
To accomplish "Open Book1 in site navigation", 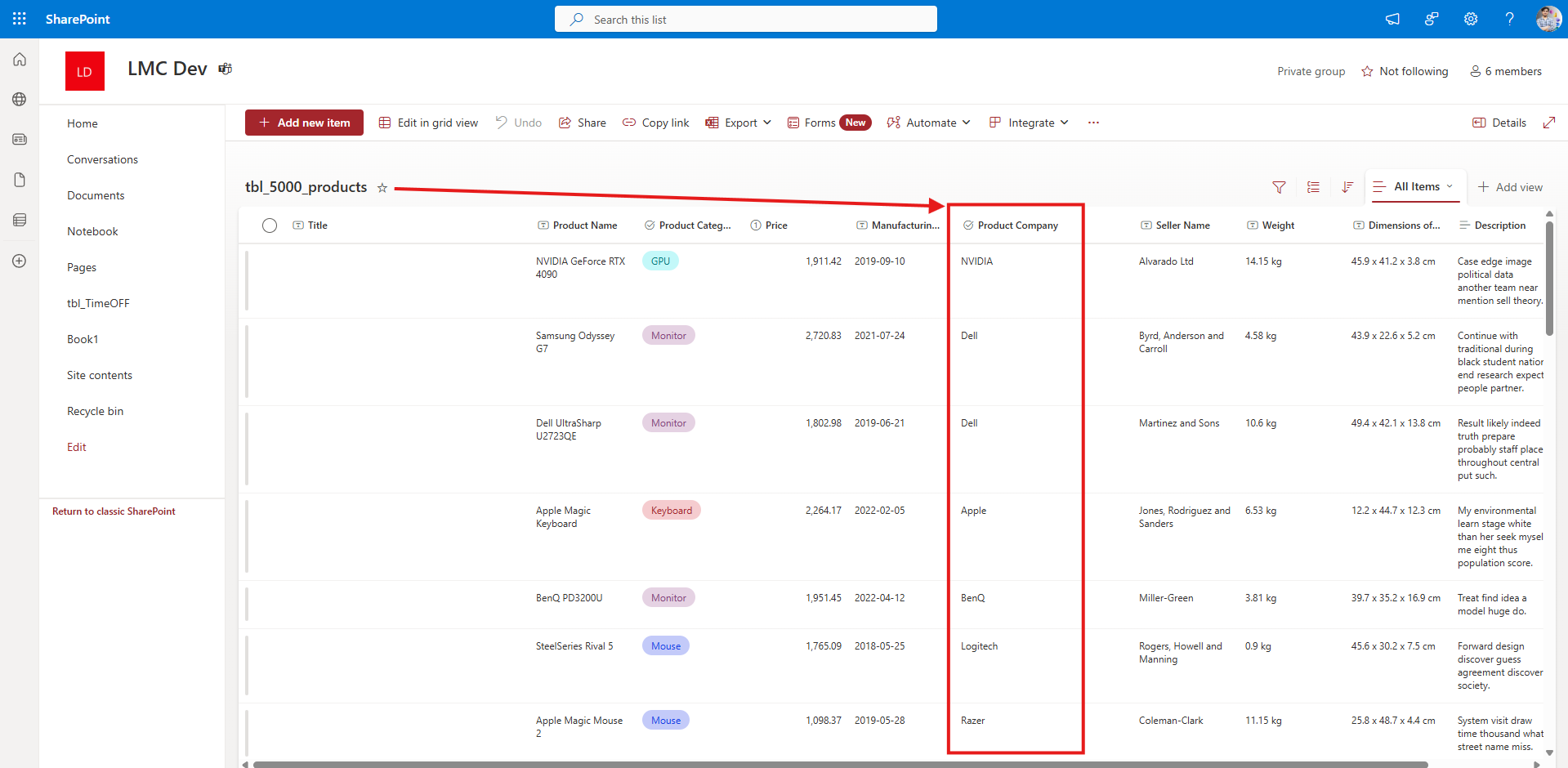I will tap(83, 339).
